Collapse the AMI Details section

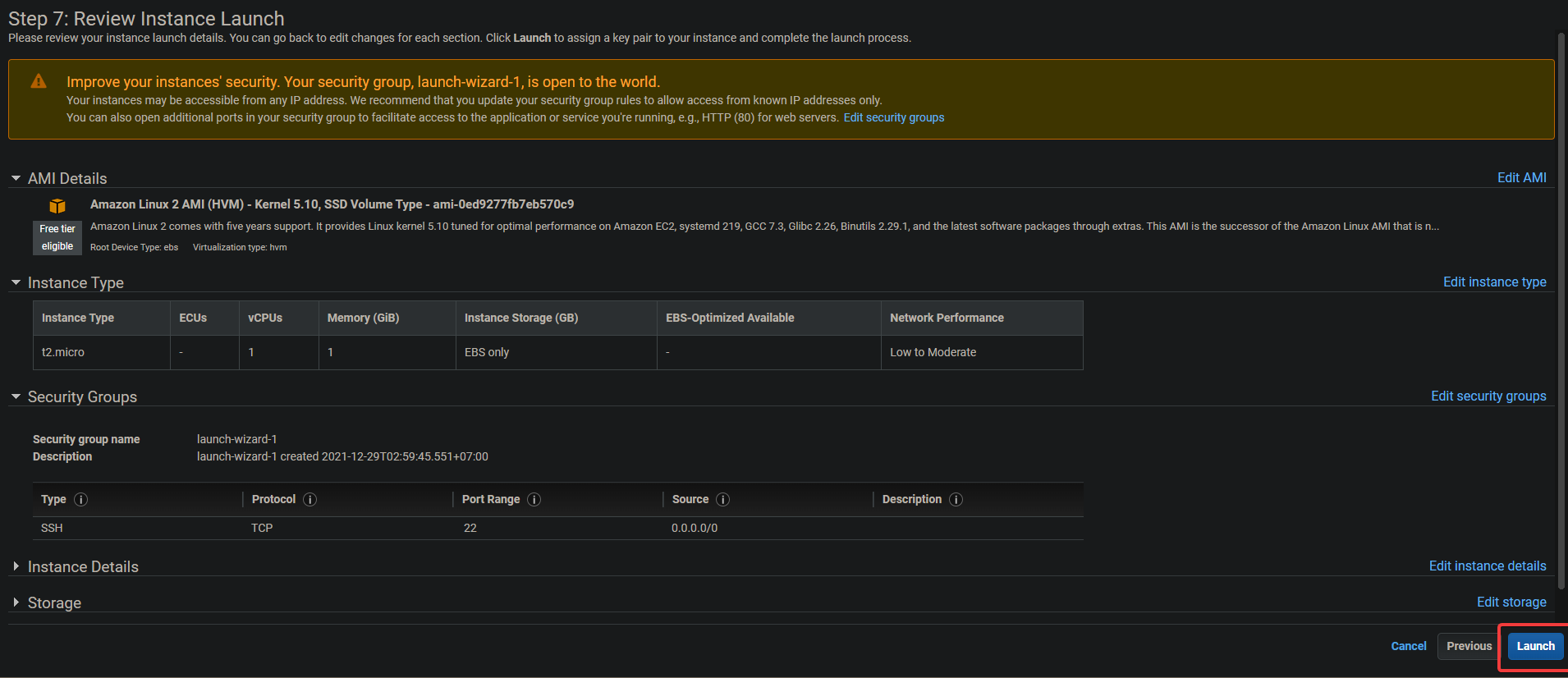(16, 178)
